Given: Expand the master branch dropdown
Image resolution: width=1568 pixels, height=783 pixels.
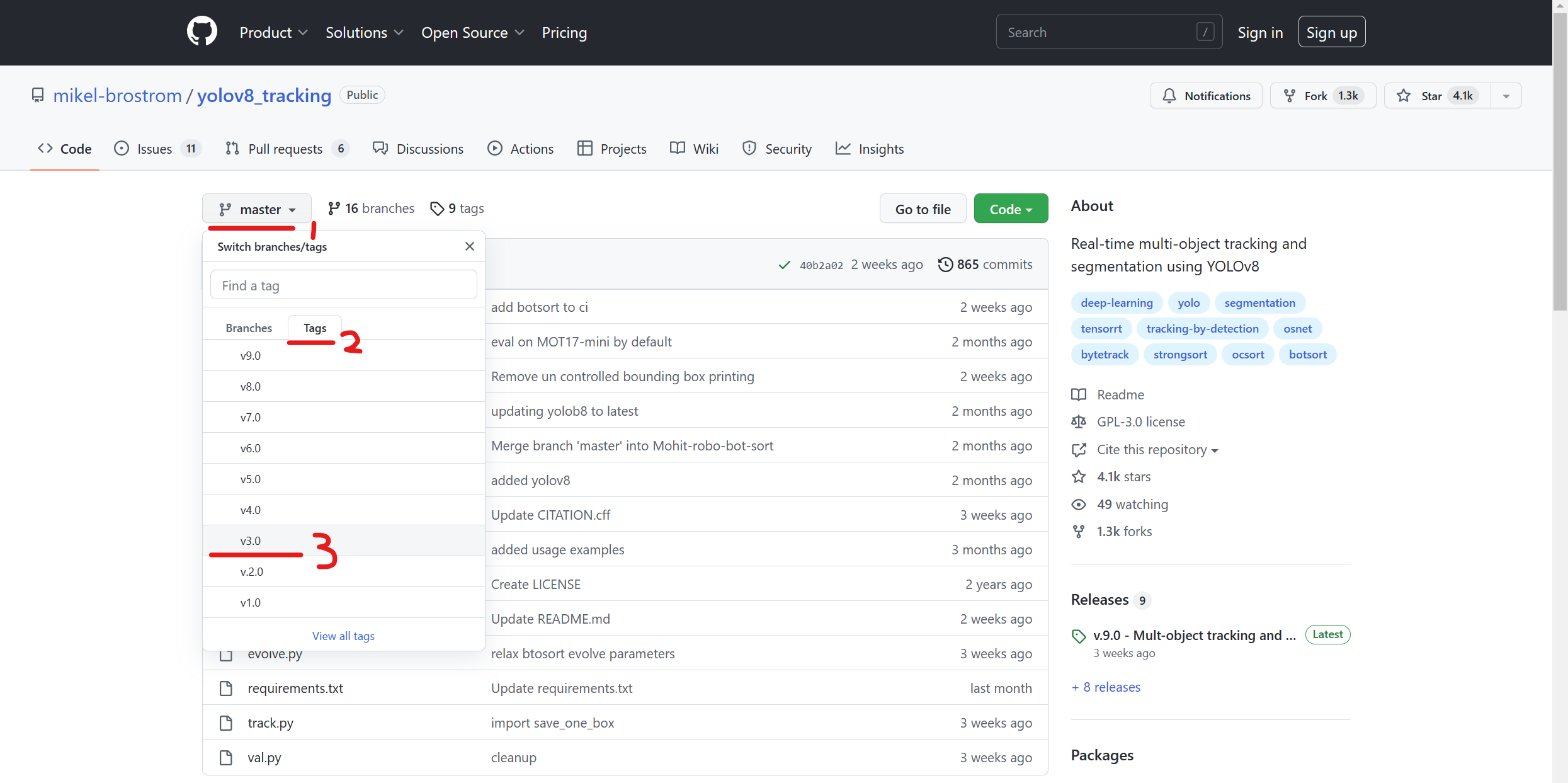Looking at the screenshot, I should (x=257, y=209).
